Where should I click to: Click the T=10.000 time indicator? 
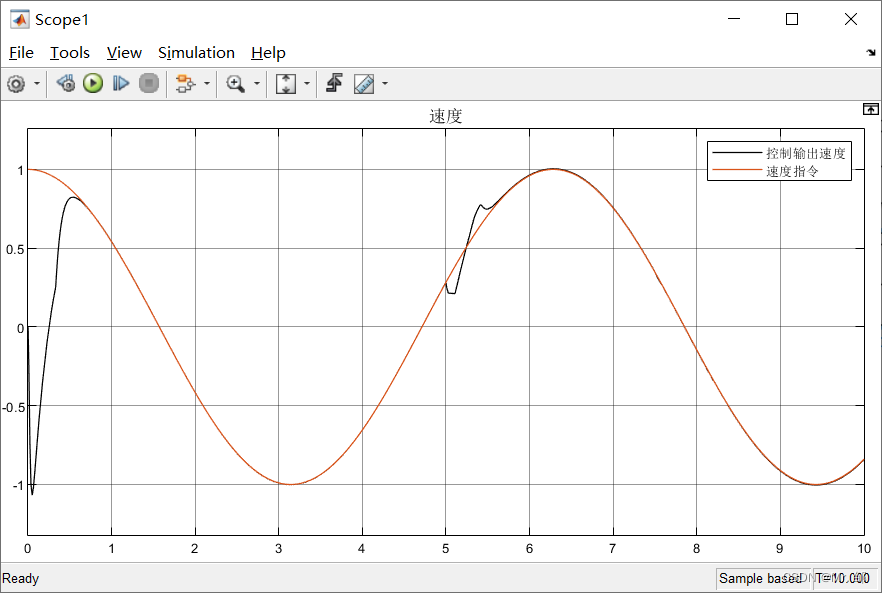pos(843,578)
